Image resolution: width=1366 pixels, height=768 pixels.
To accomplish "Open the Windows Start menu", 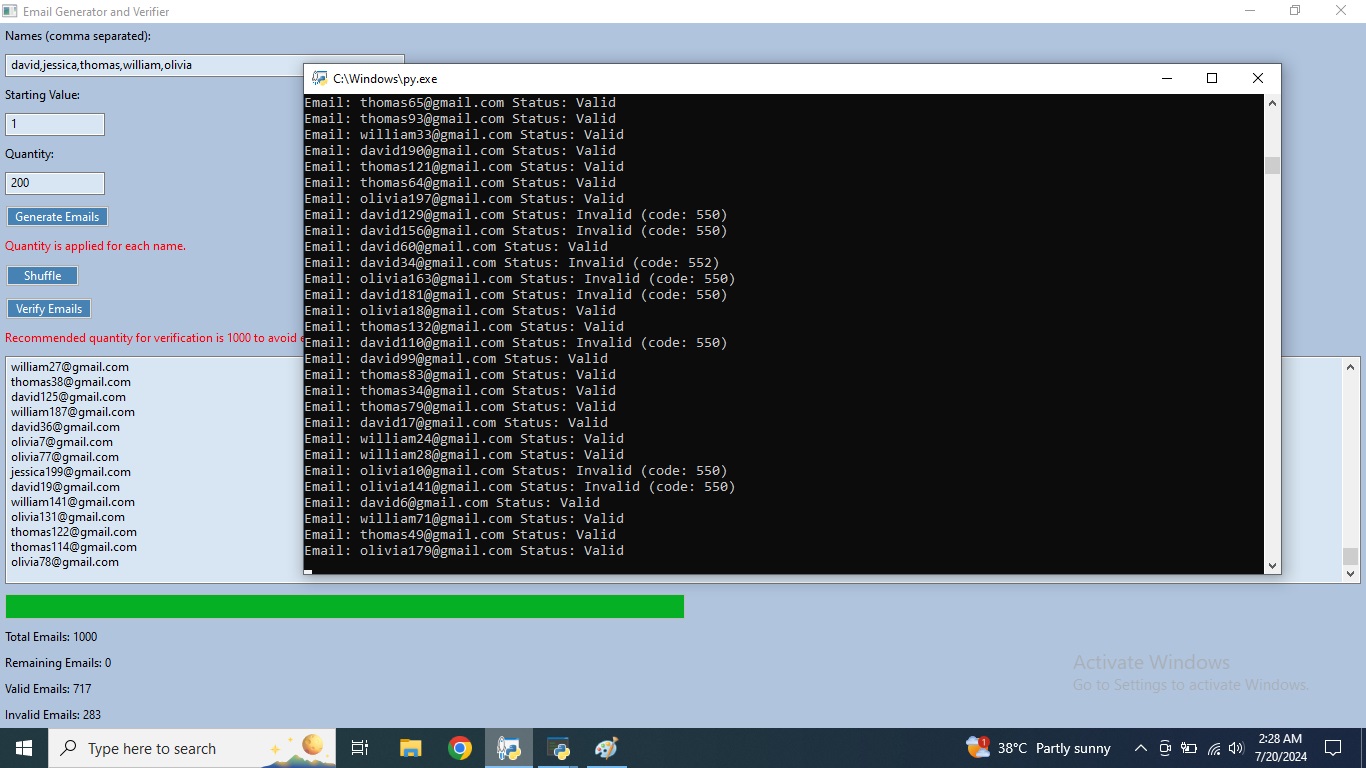I will coord(23,748).
